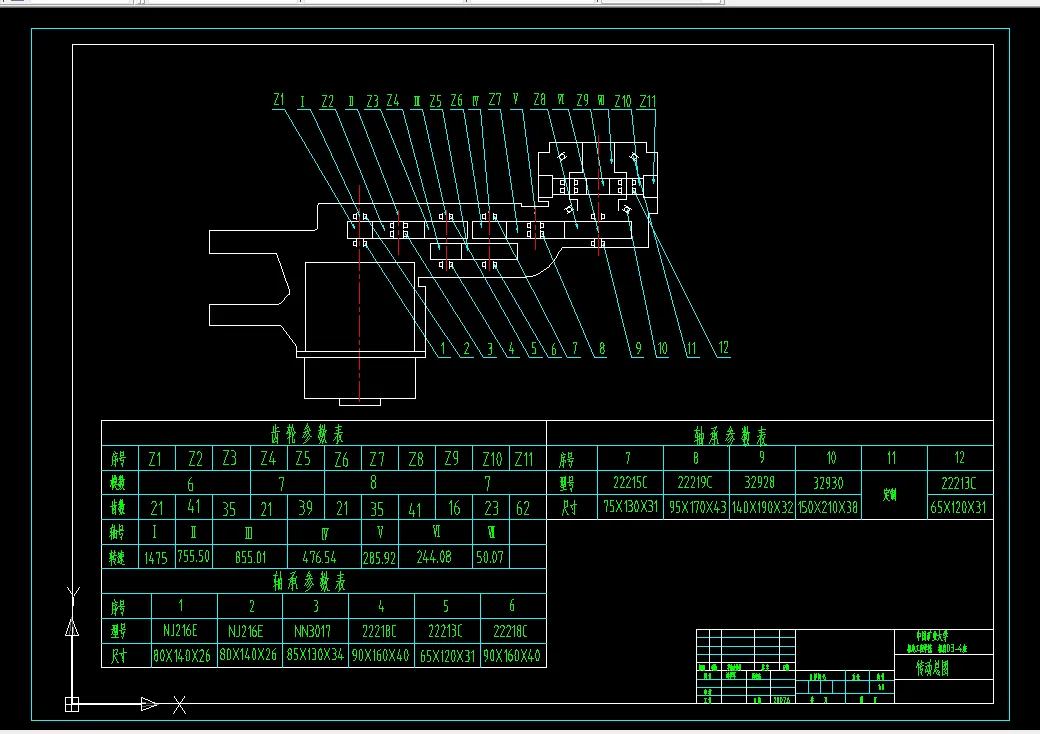Select speed value 755.50
The image size is (1040, 734).
[194, 556]
